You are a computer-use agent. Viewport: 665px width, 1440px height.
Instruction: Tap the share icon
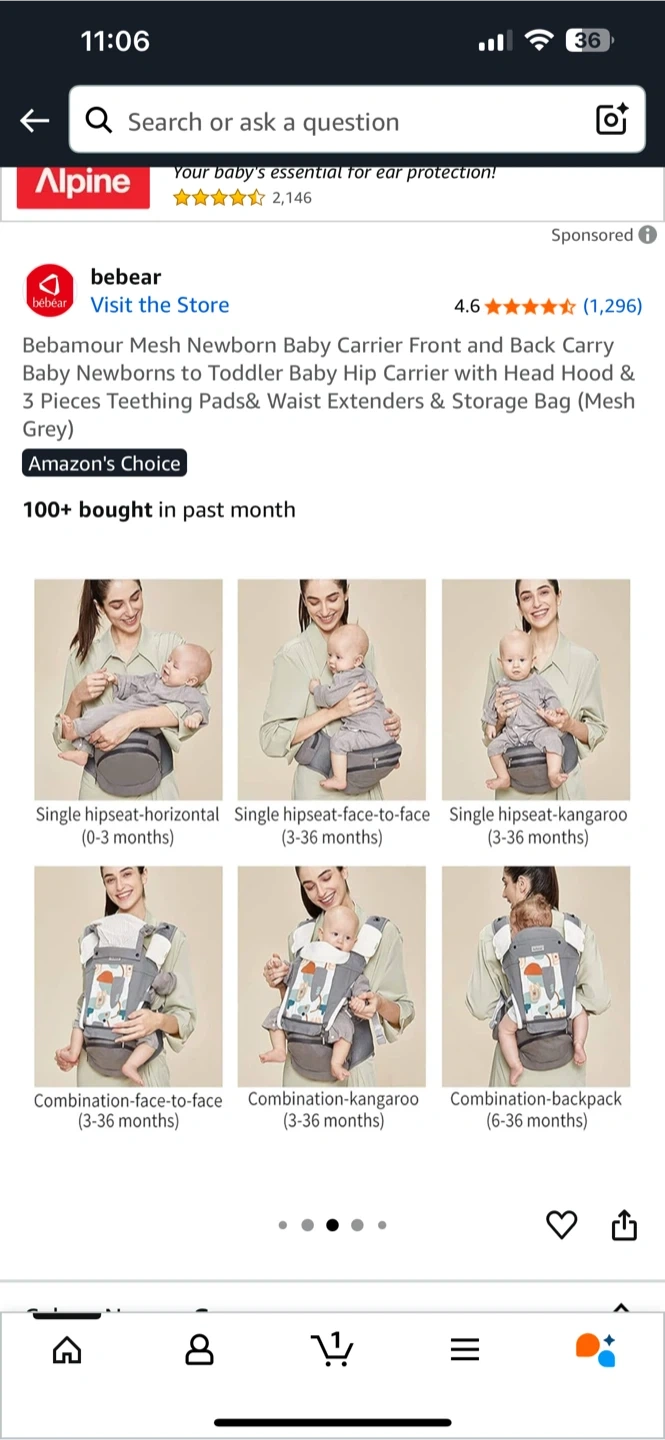(624, 1225)
